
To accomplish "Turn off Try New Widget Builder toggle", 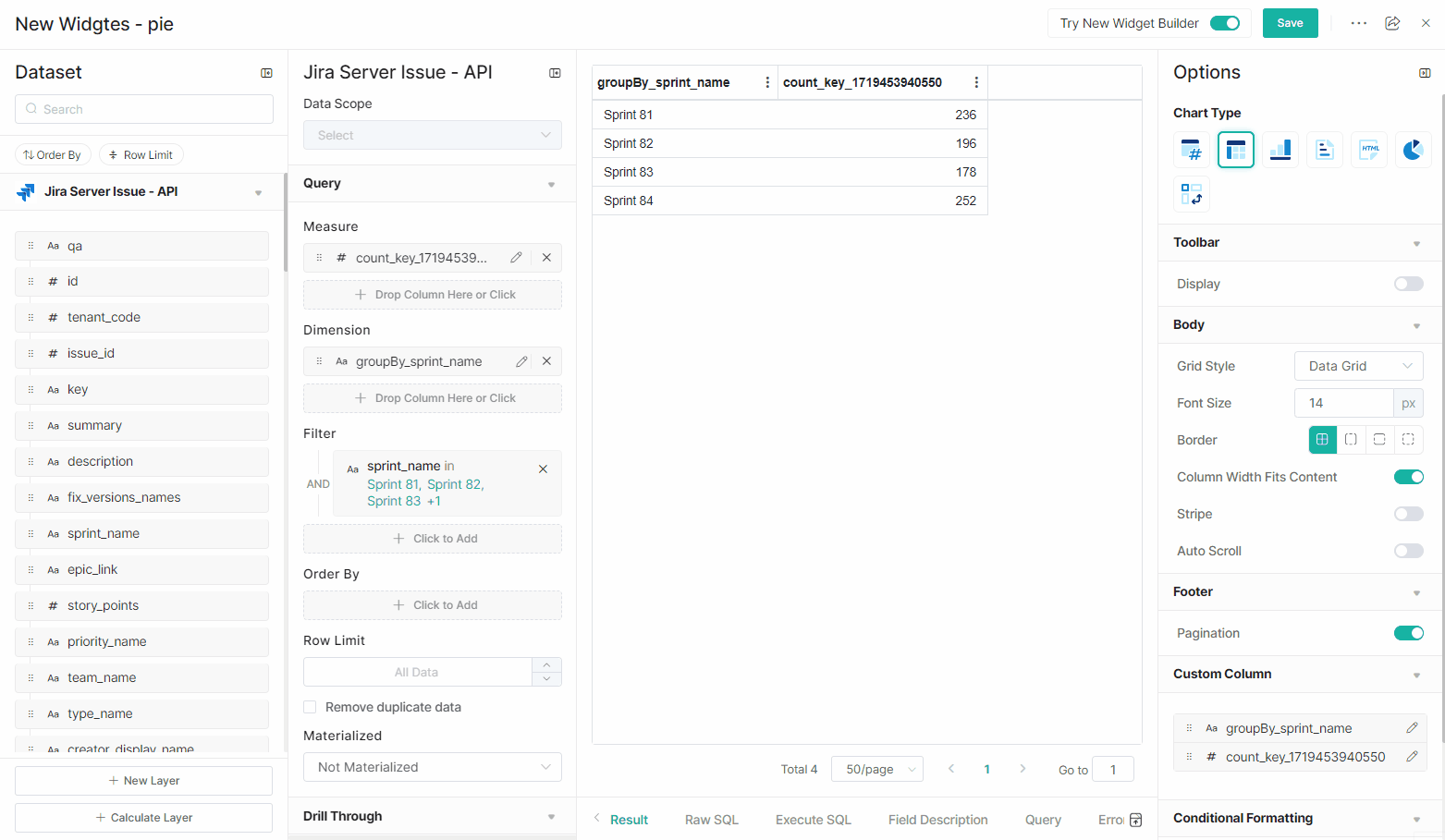I will tap(1225, 23).
